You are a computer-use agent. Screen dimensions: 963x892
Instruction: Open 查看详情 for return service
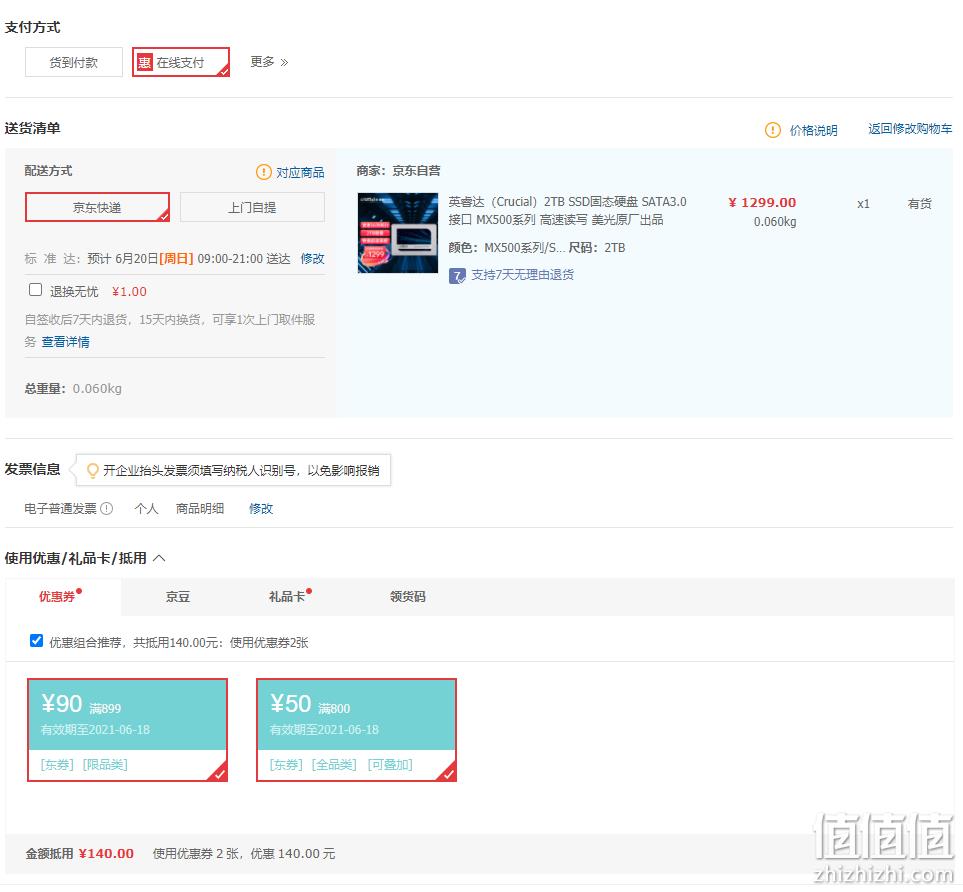pyautogui.click(x=65, y=342)
